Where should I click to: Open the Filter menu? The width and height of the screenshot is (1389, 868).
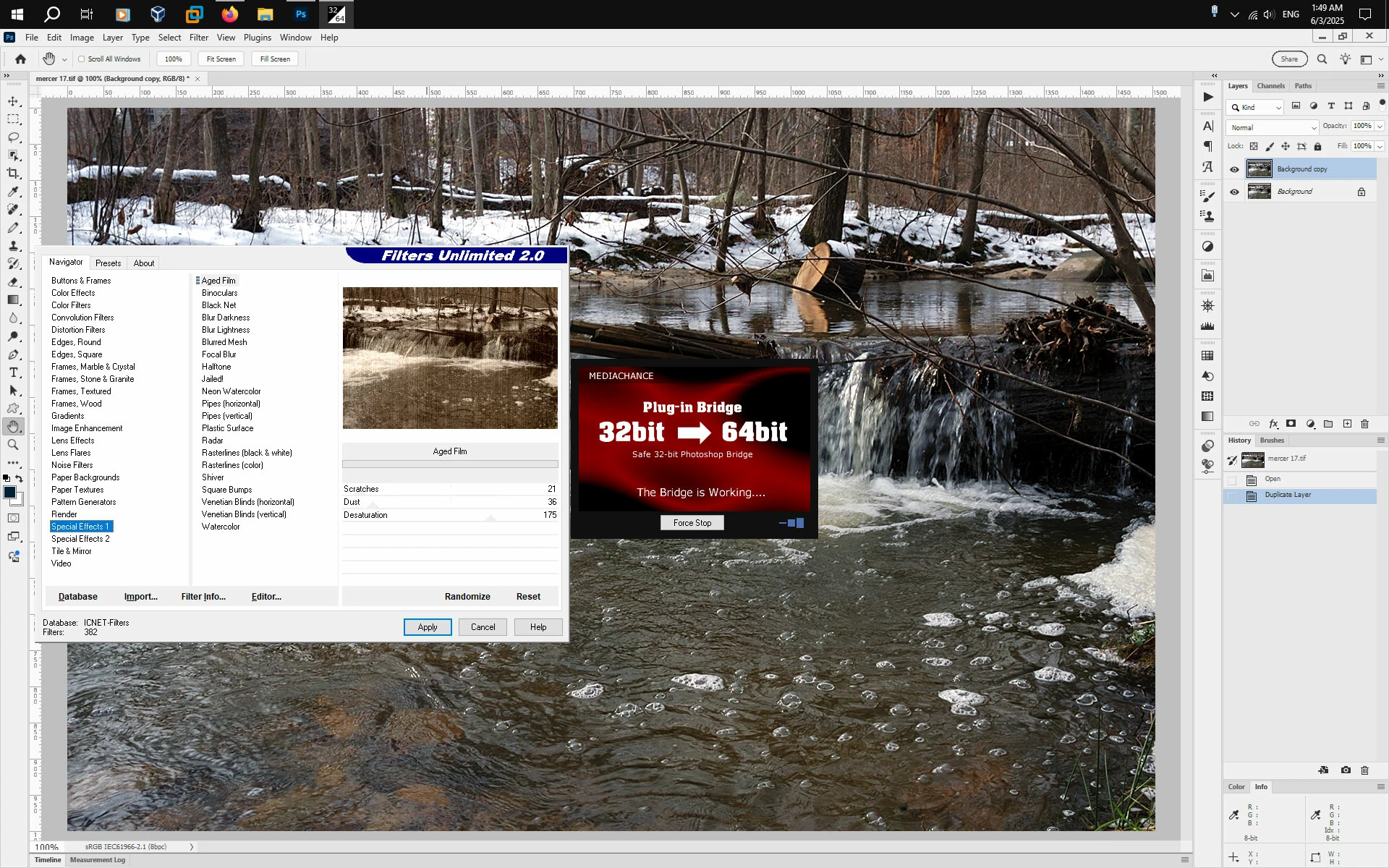(198, 38)
